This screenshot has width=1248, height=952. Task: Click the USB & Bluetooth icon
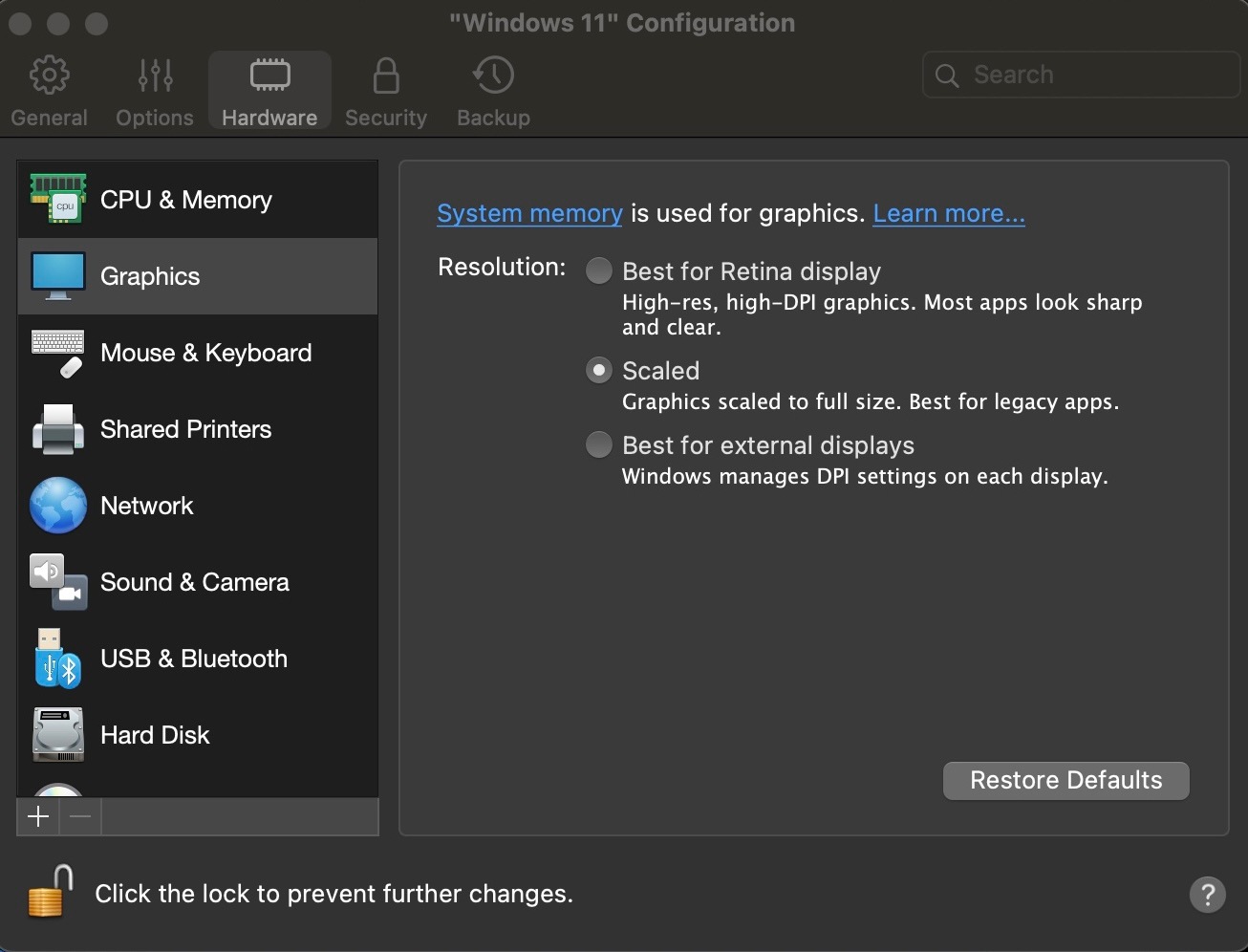[58, 659]
